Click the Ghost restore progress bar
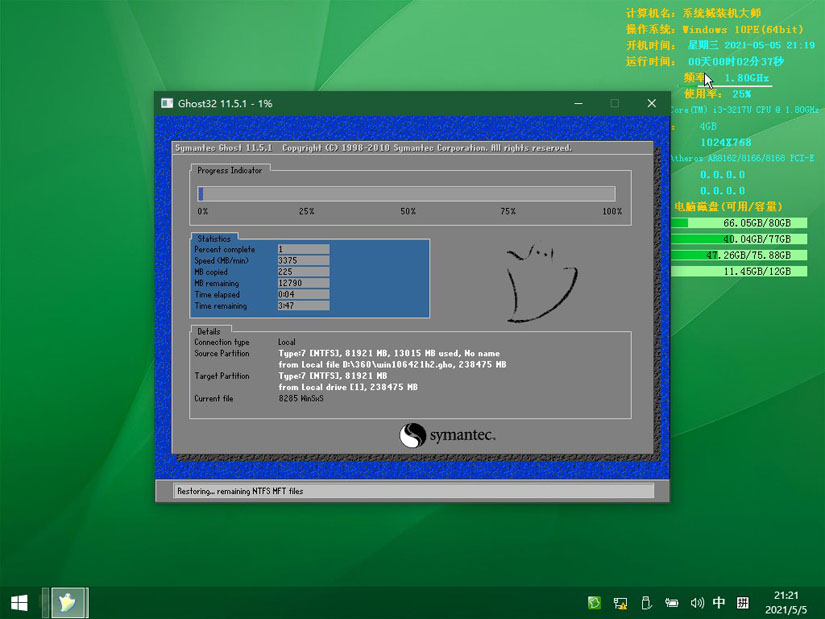The image size is (825, 619). [x=406, y=194]
